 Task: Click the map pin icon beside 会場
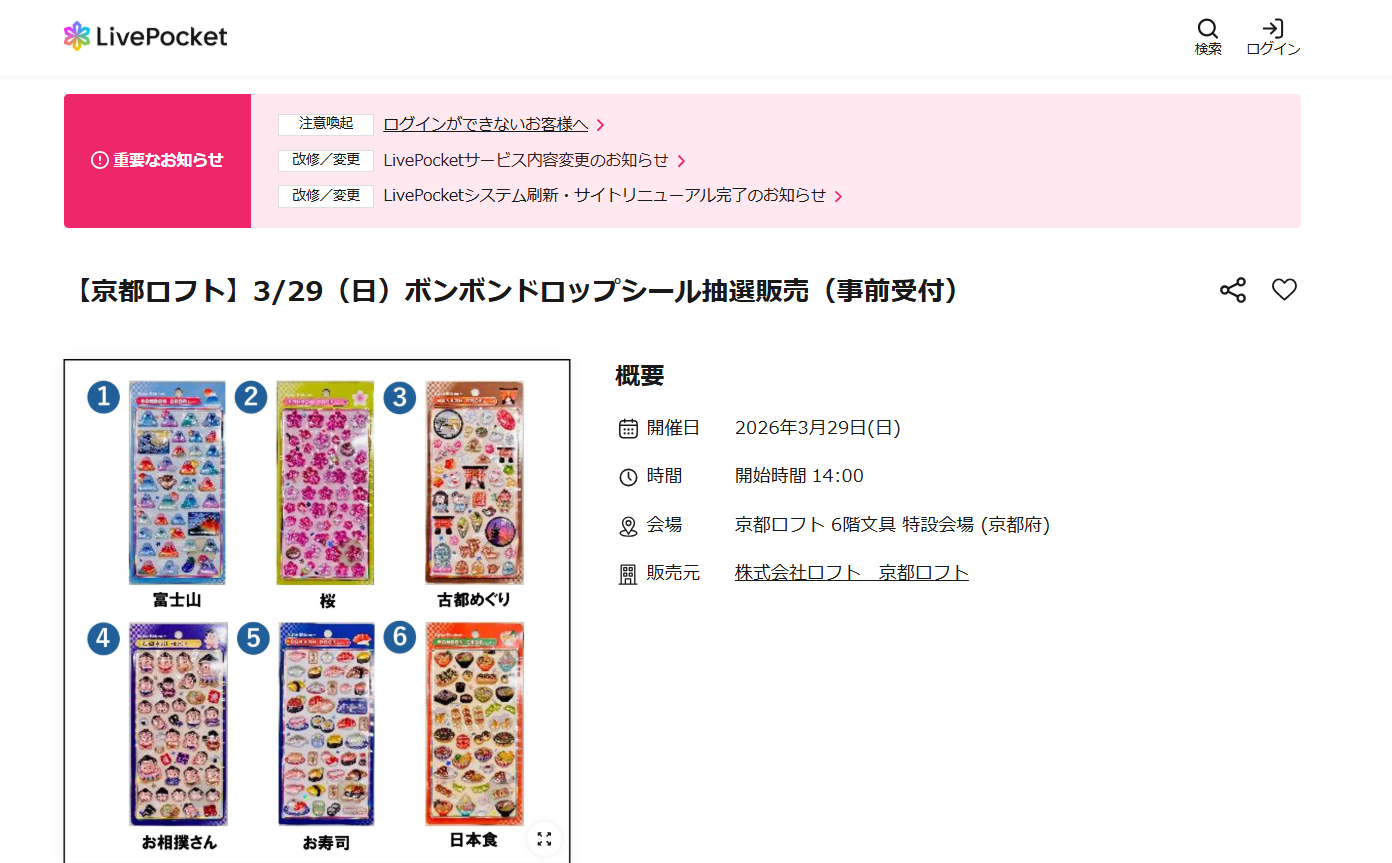(x=628, y=526)
